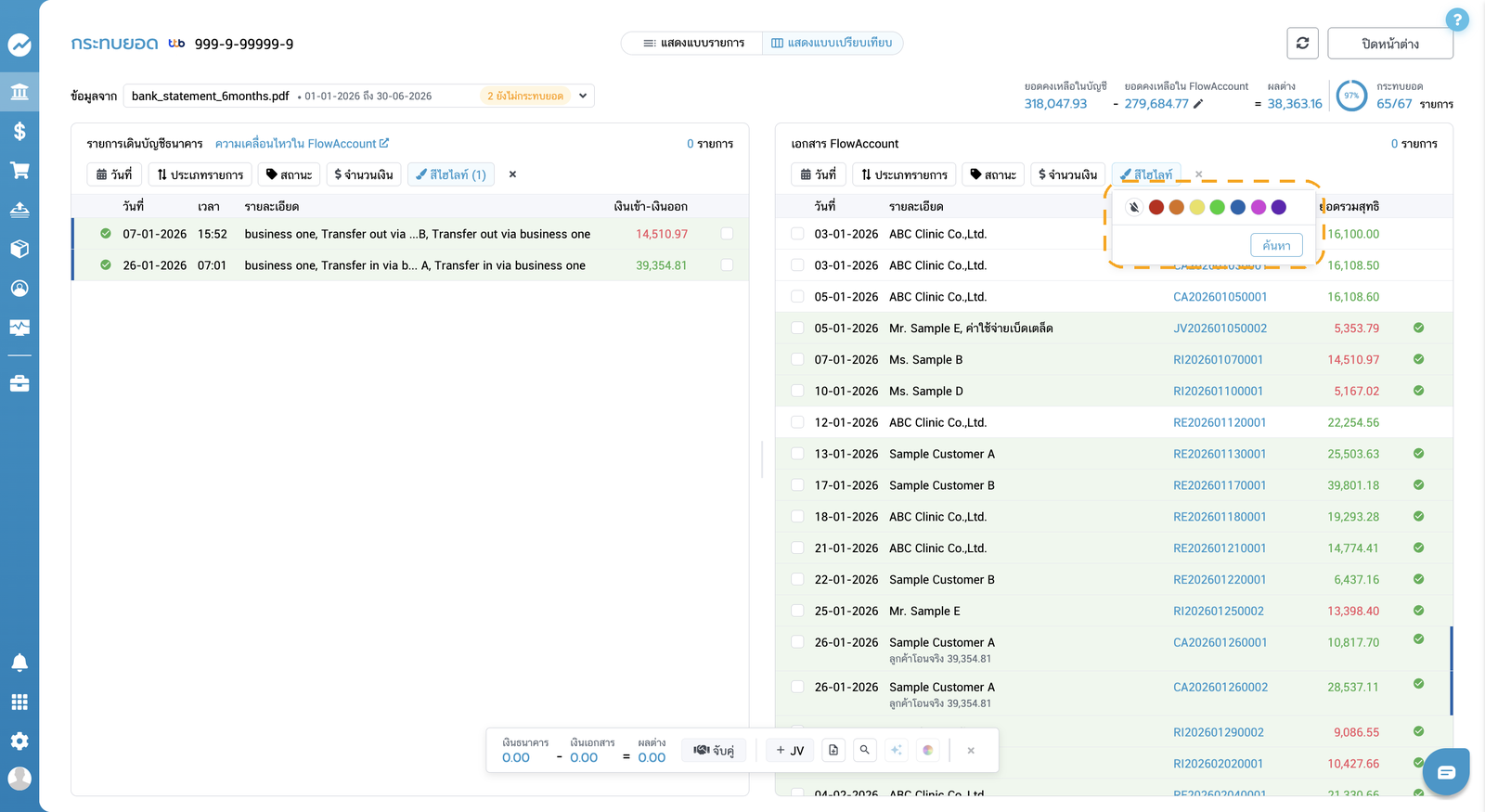Open the bank icon in sidebar
This screenshot has height=812, width=1485.
point(19,92)
